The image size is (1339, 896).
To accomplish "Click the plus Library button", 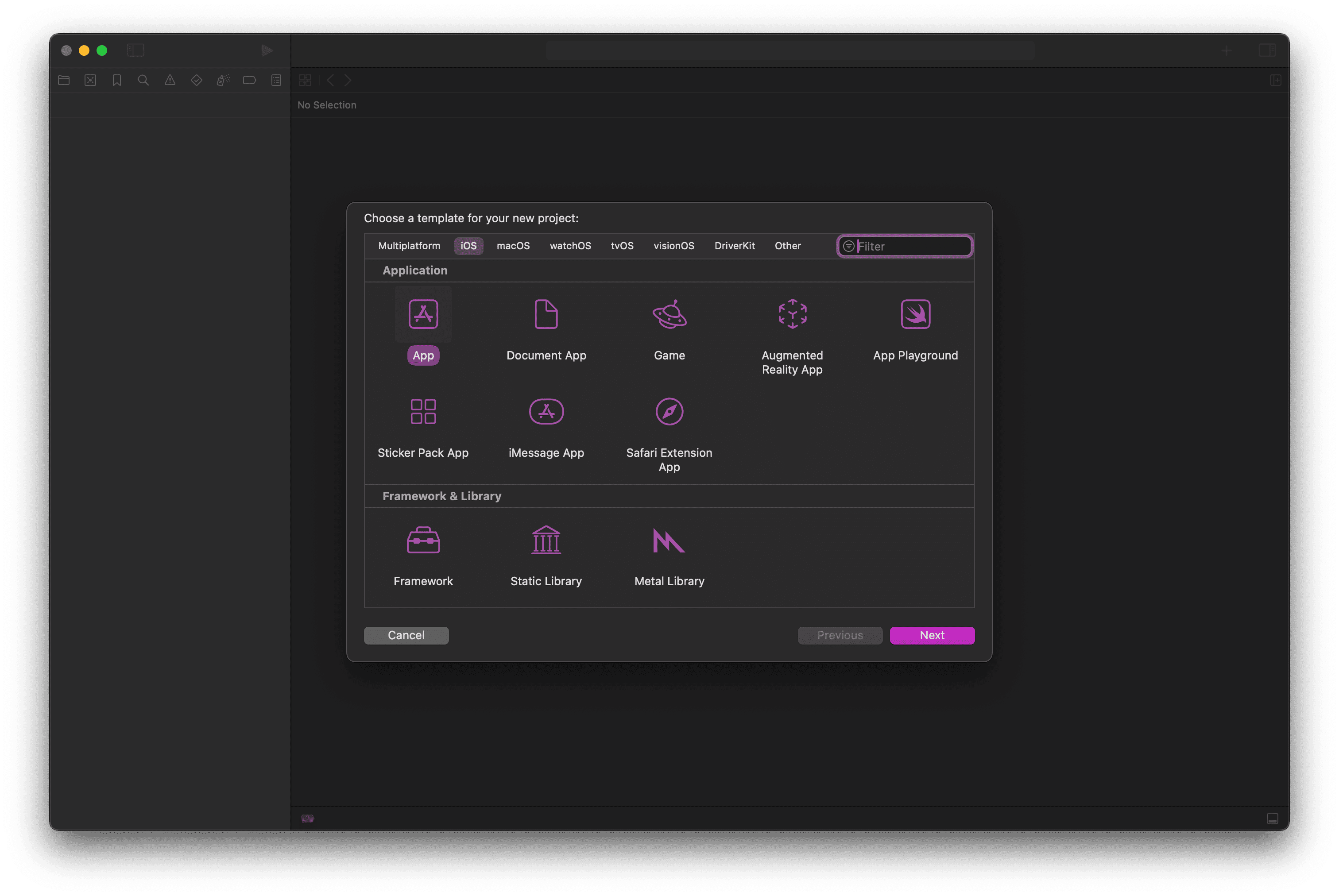I will click(1226, 51).
